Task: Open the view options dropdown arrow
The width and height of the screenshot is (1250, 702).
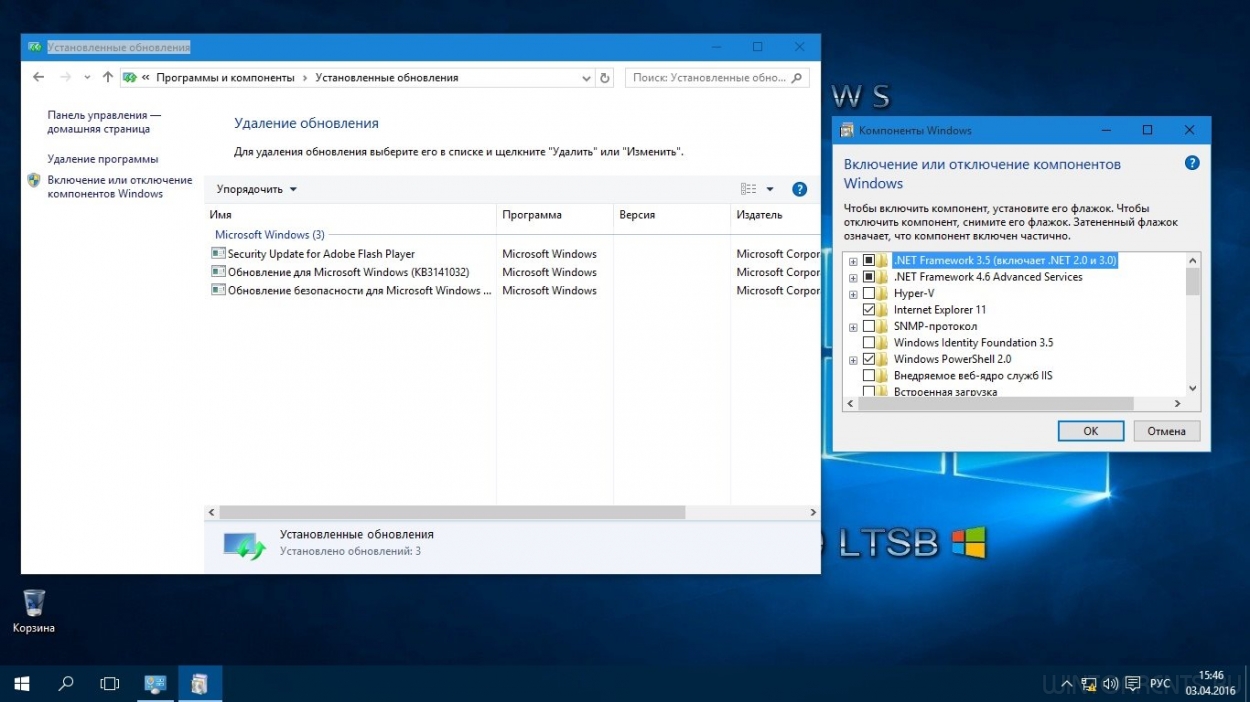Action: pos(770,189)
